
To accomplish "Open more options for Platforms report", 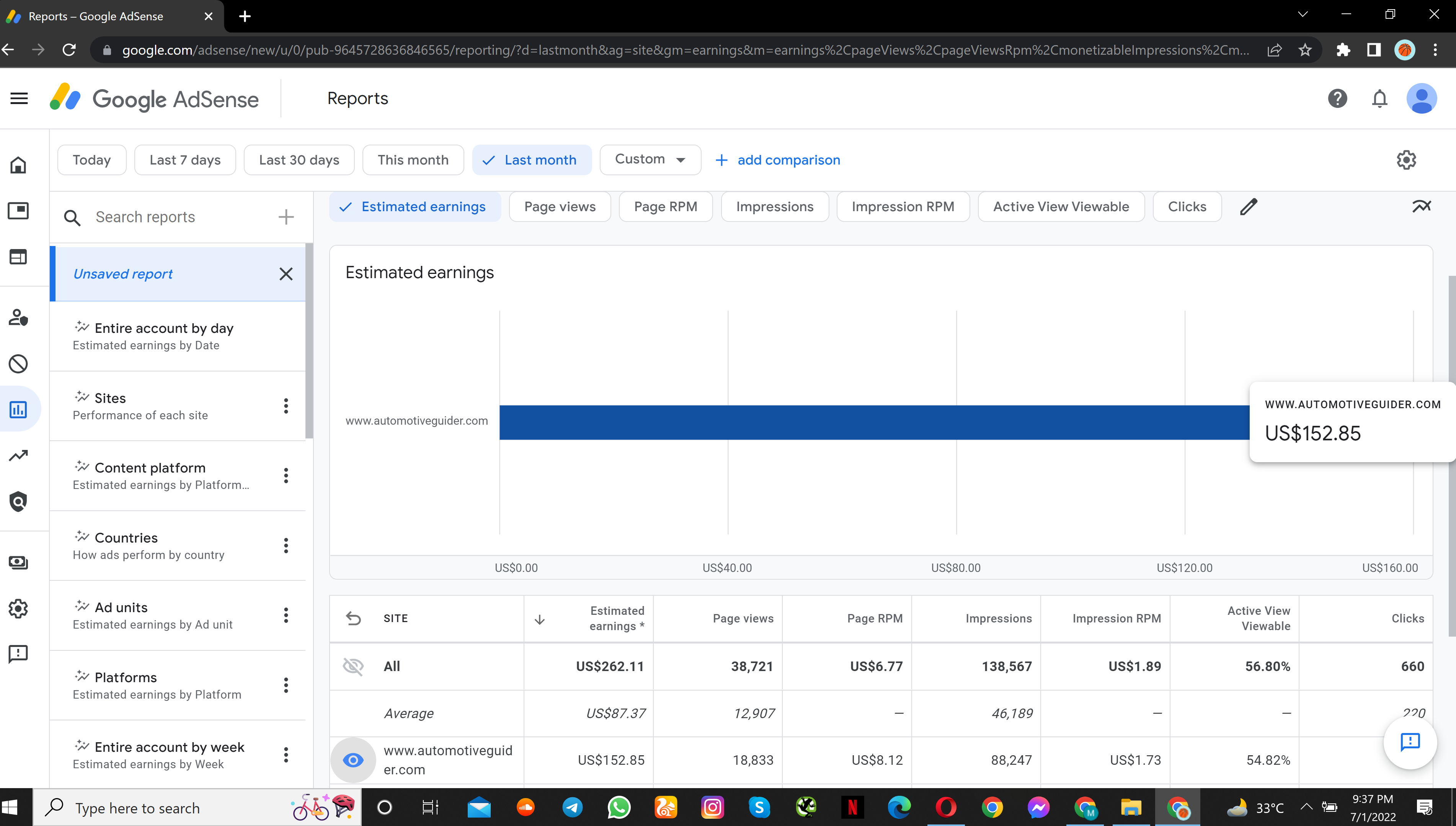I will click(286, 685).
